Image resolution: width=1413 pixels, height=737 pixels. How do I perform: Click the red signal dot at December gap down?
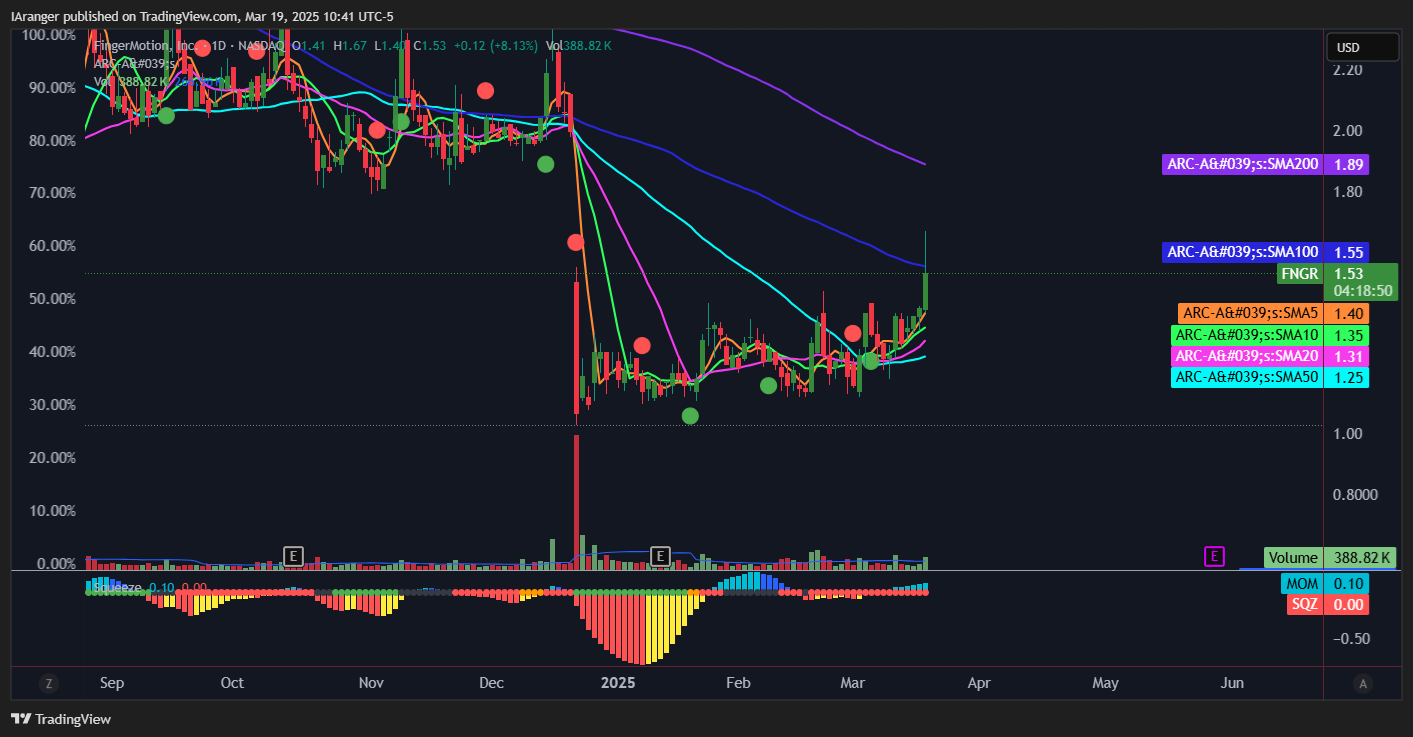point(575,242)
